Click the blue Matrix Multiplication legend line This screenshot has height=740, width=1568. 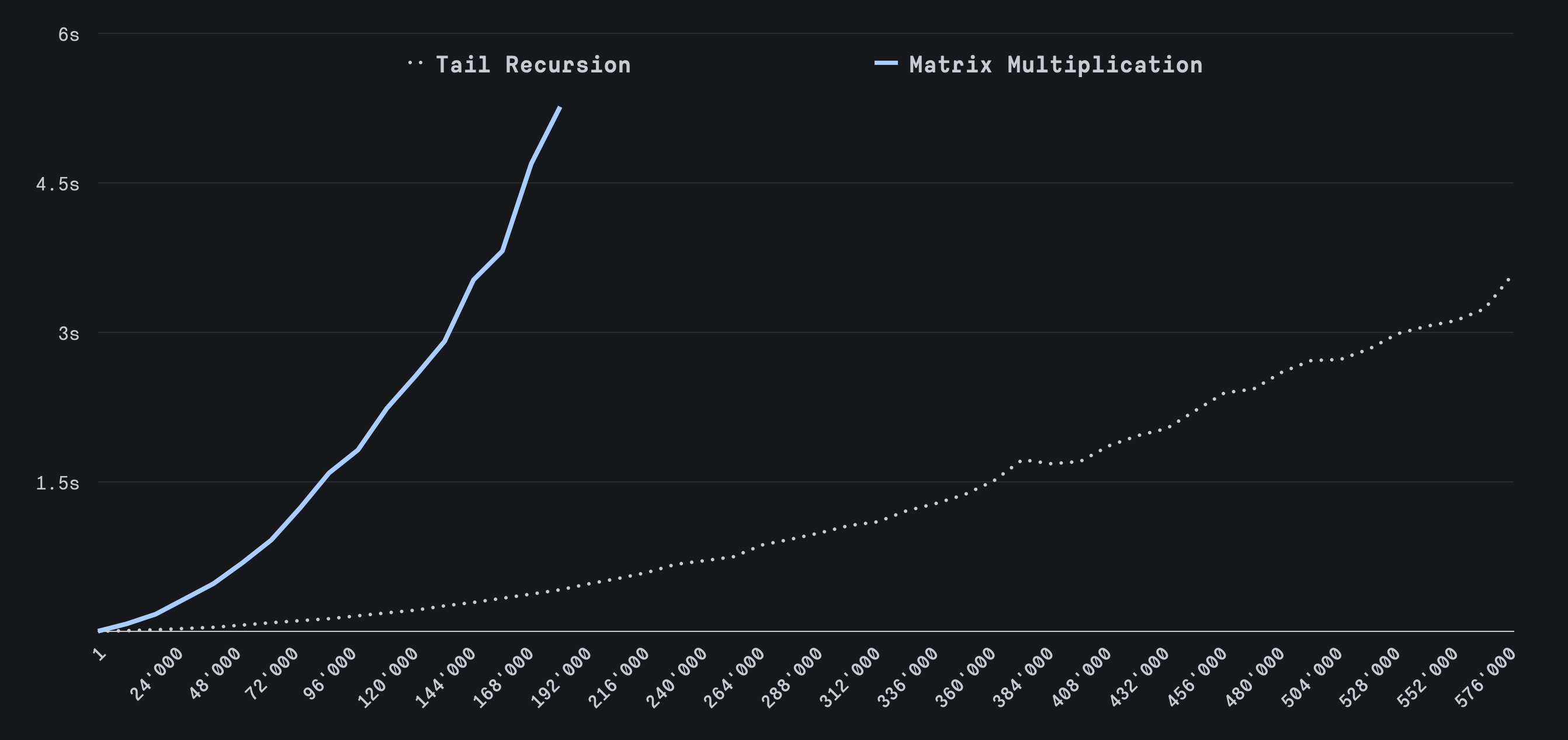[x=886, y=62]
